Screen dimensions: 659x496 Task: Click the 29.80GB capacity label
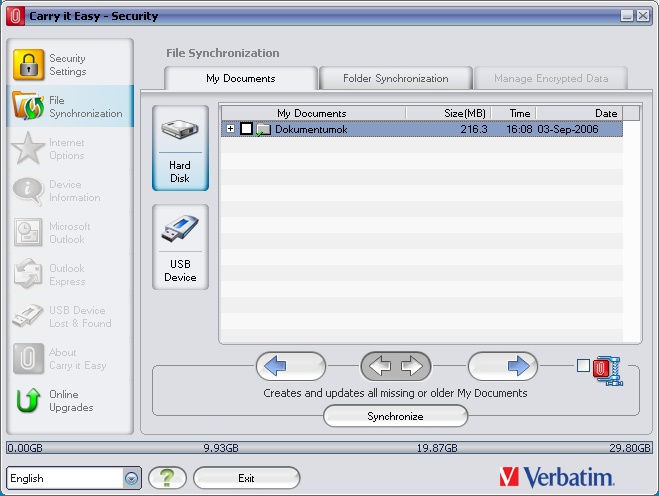pyautogui.click(x=630, y=448)
